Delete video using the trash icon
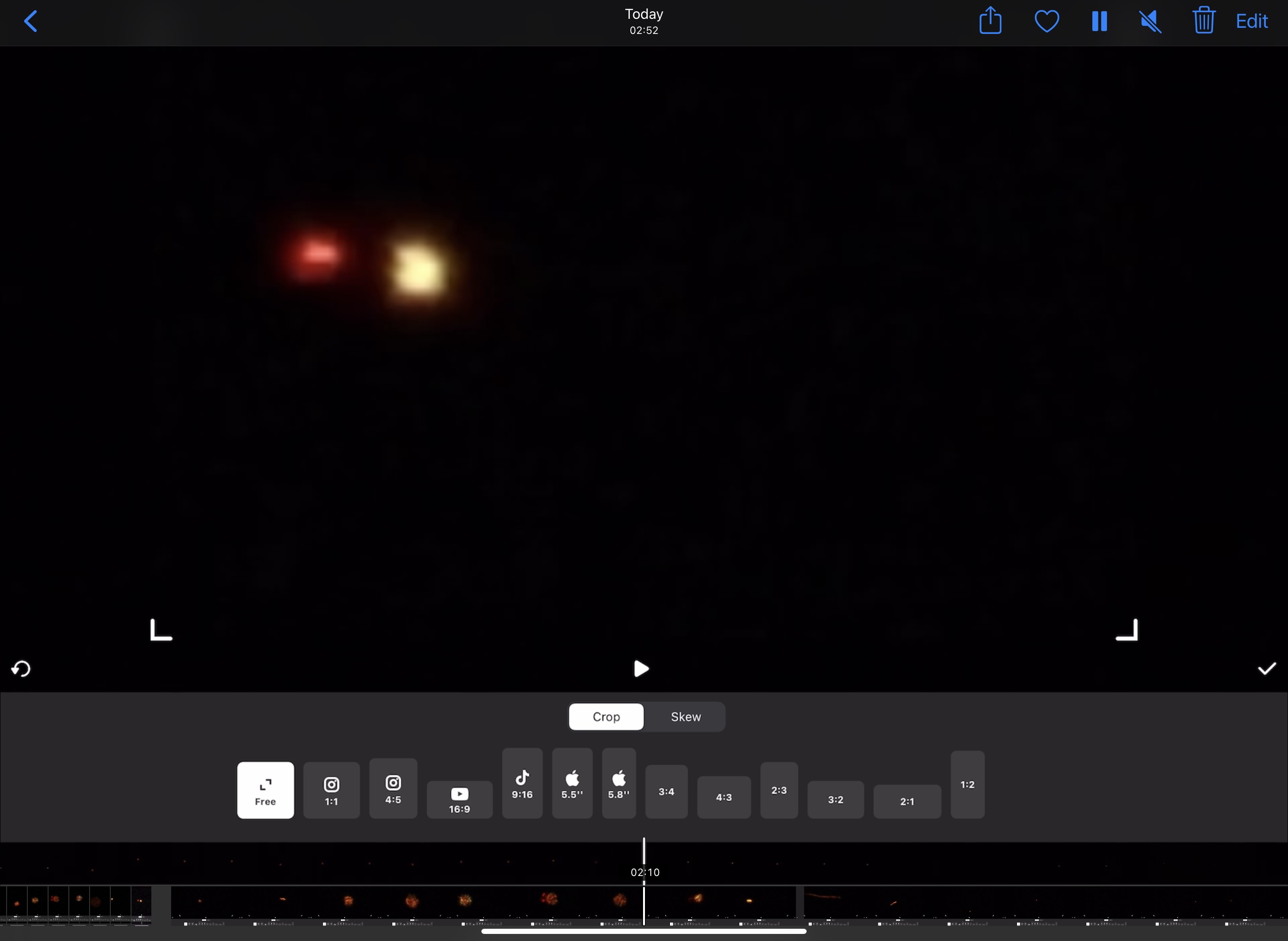The height and width of the screenshot is (941, 1288). pyautogui.click(x=1204, y=21)
